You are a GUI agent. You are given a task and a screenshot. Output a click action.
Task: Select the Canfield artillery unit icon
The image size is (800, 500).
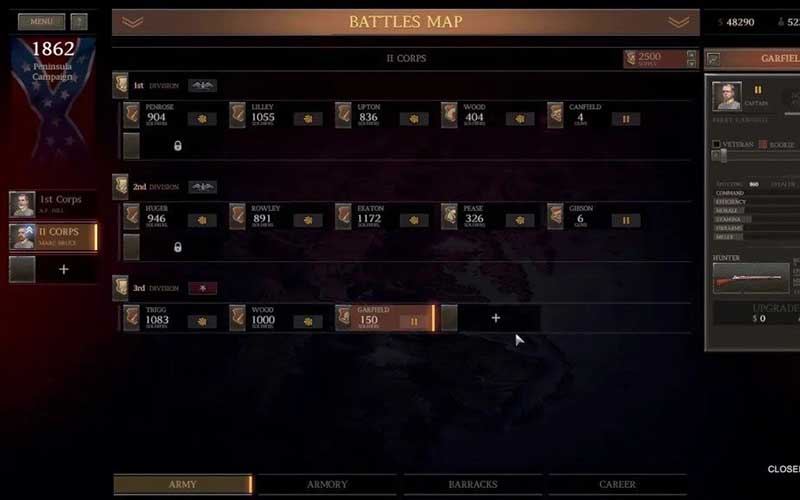pos(556,115)
